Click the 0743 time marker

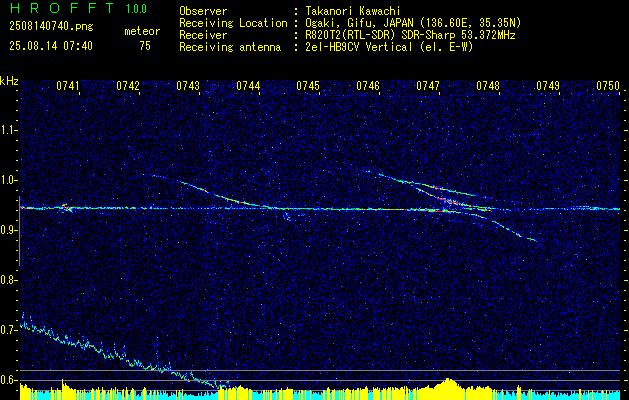point(188,86)
